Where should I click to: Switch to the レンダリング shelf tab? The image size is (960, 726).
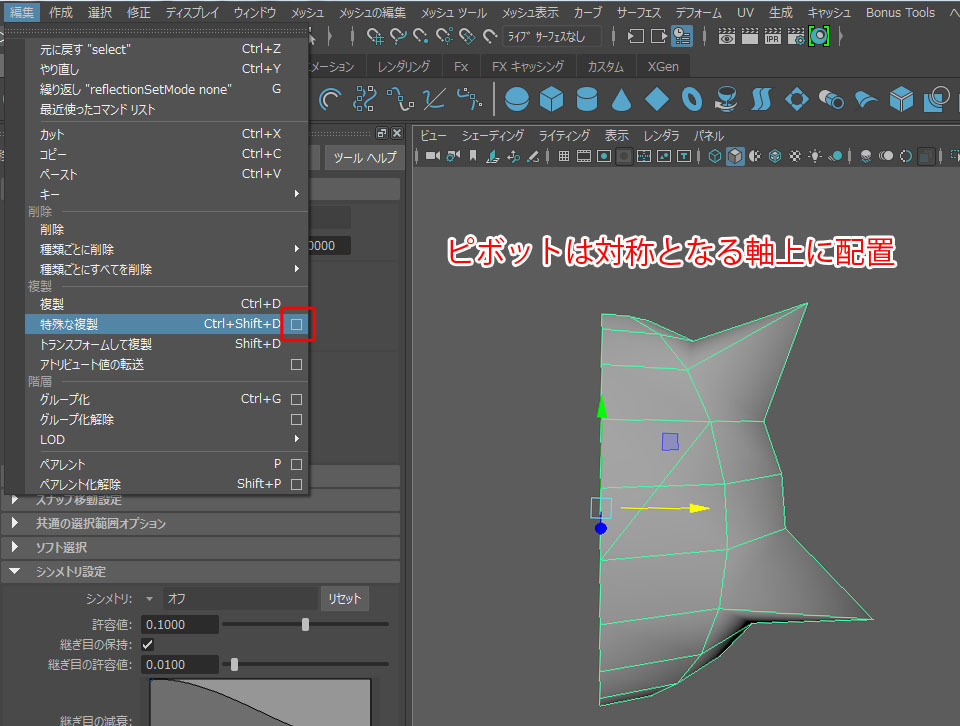(x=403, y=66)
